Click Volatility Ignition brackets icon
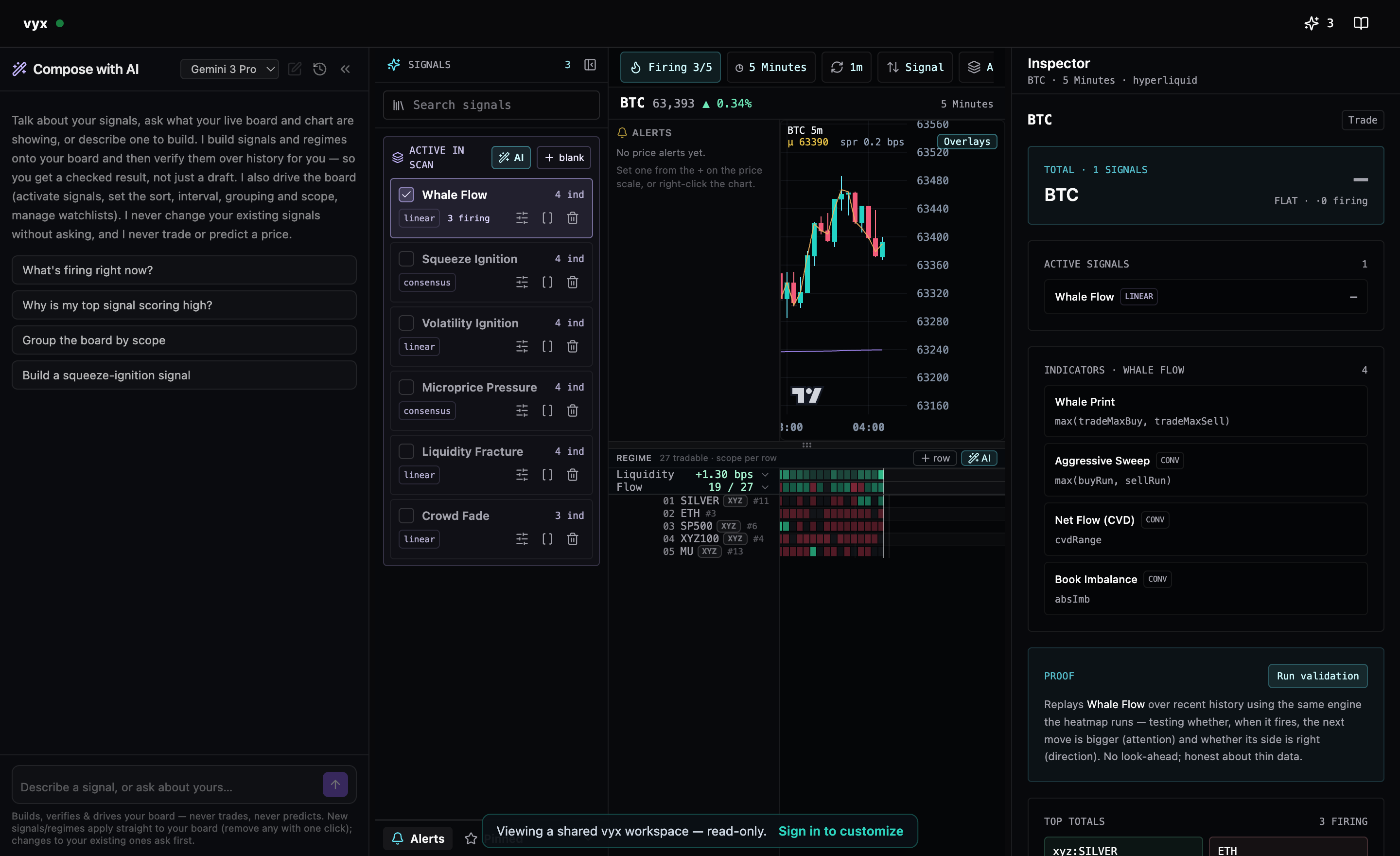Image resolution: width=1400 pixels, height=856 pixels. (x=547, y=347)
